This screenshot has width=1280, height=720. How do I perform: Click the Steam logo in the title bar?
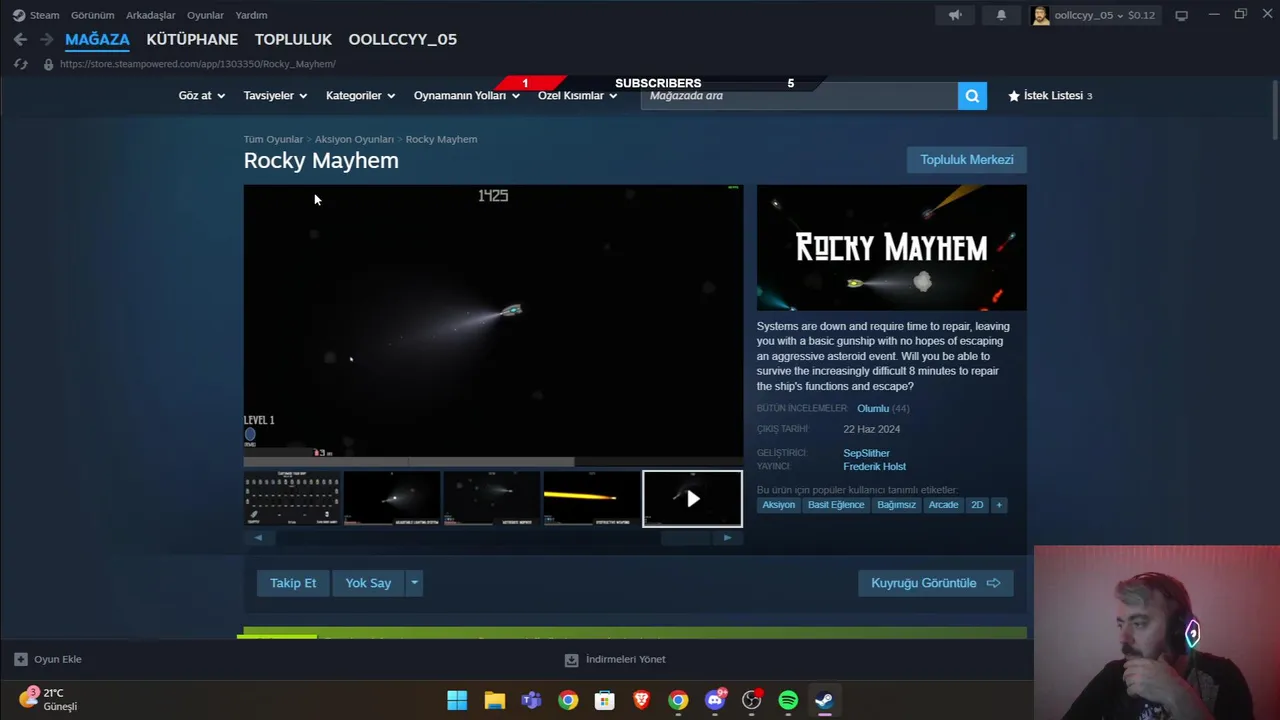19,15
